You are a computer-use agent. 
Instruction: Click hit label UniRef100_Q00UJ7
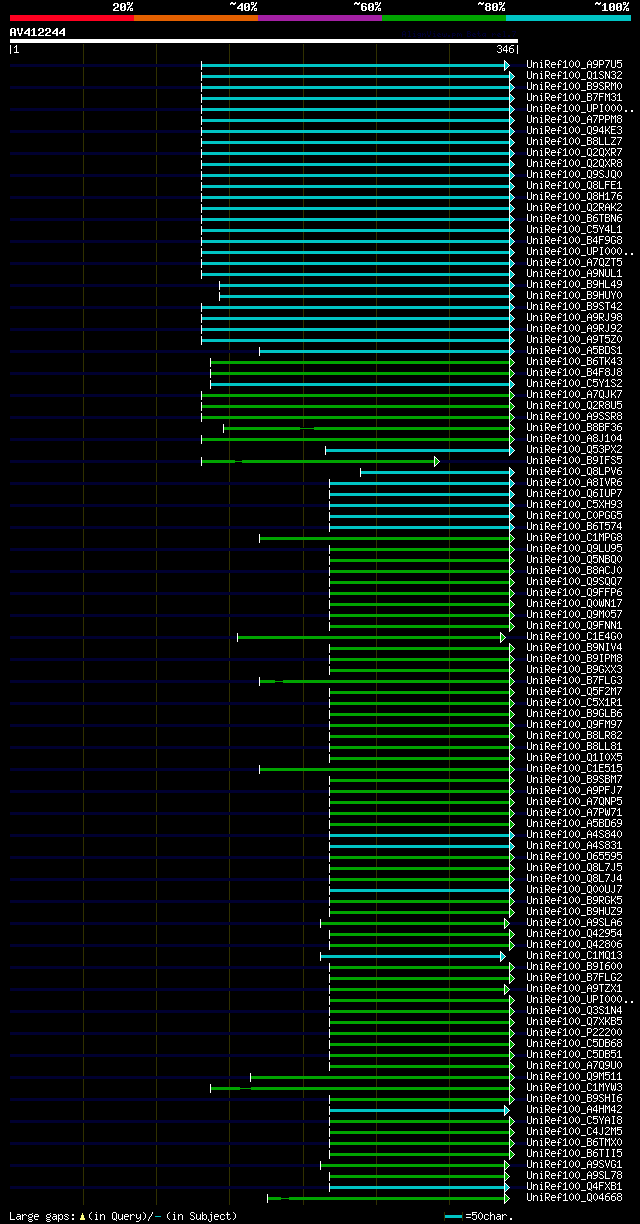pos(574,889)
